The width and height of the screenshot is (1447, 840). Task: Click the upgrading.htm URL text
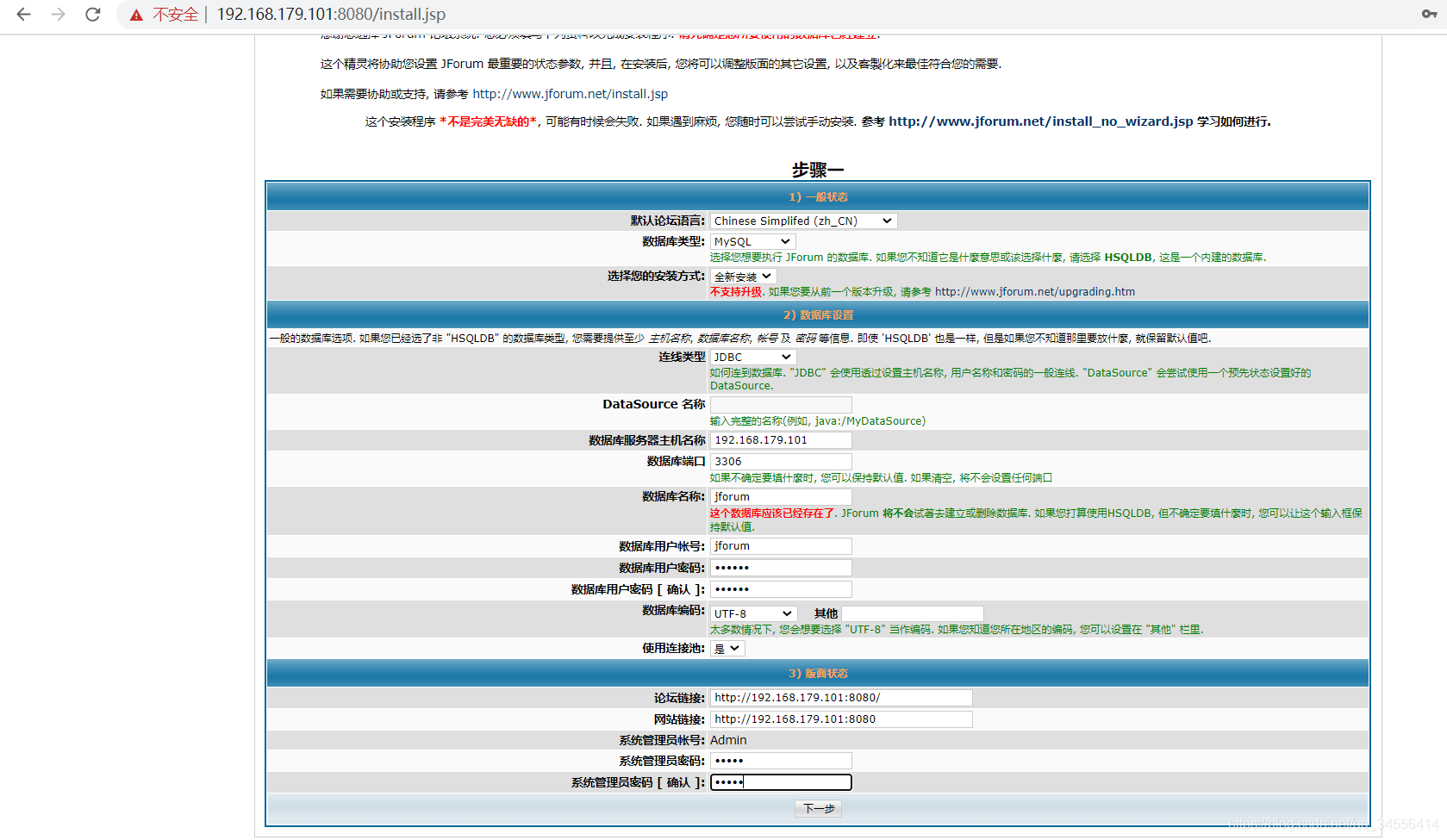pos(1035,292)
